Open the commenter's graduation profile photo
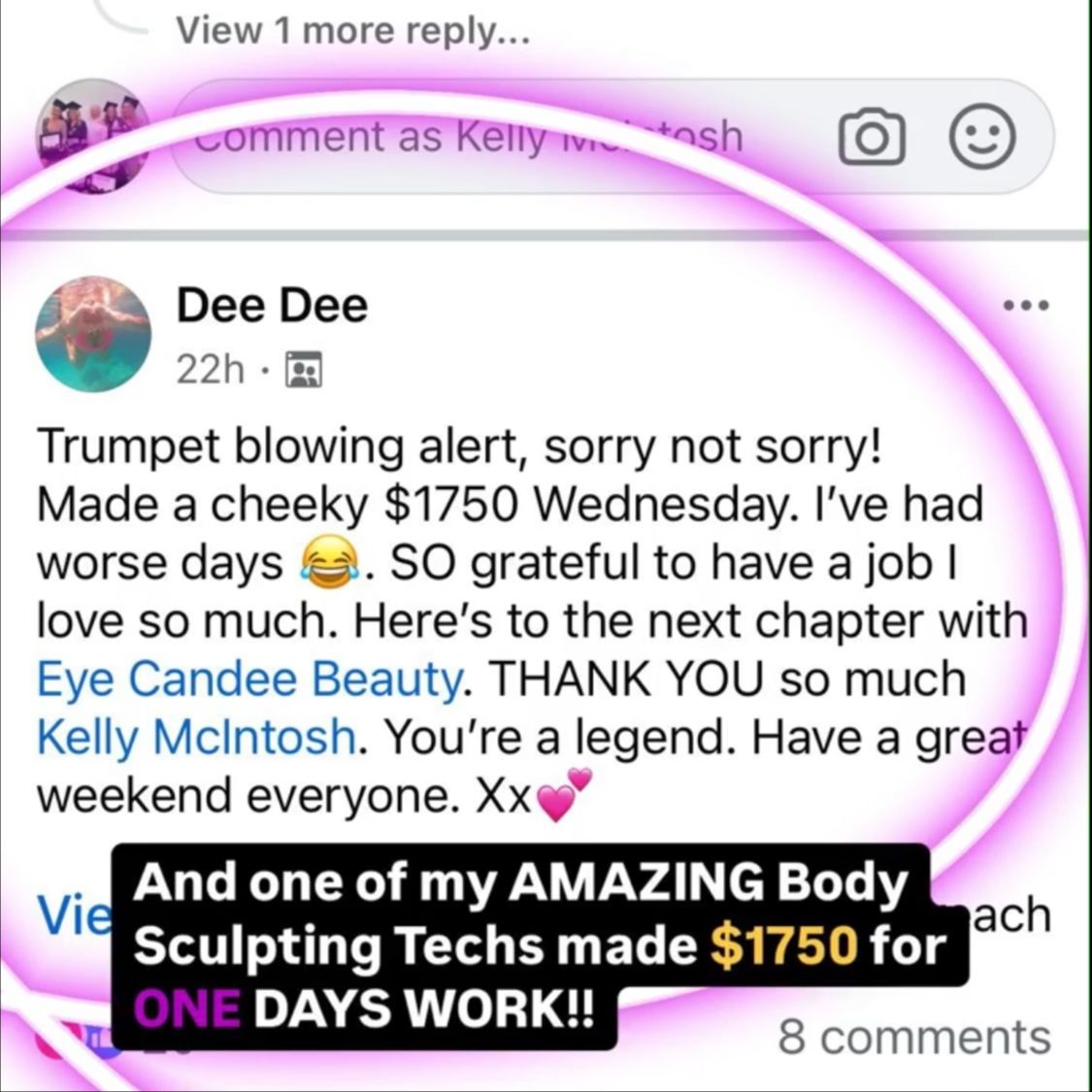Screen dimensions: 1092x1092 coord(92,136)
